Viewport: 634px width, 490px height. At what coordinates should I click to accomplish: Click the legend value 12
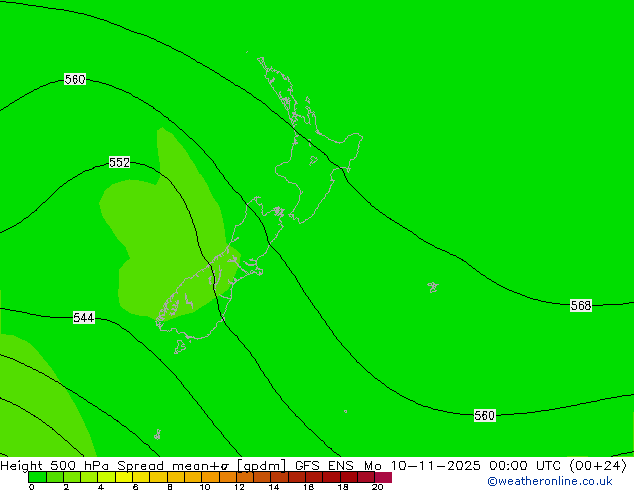[239, 487]
